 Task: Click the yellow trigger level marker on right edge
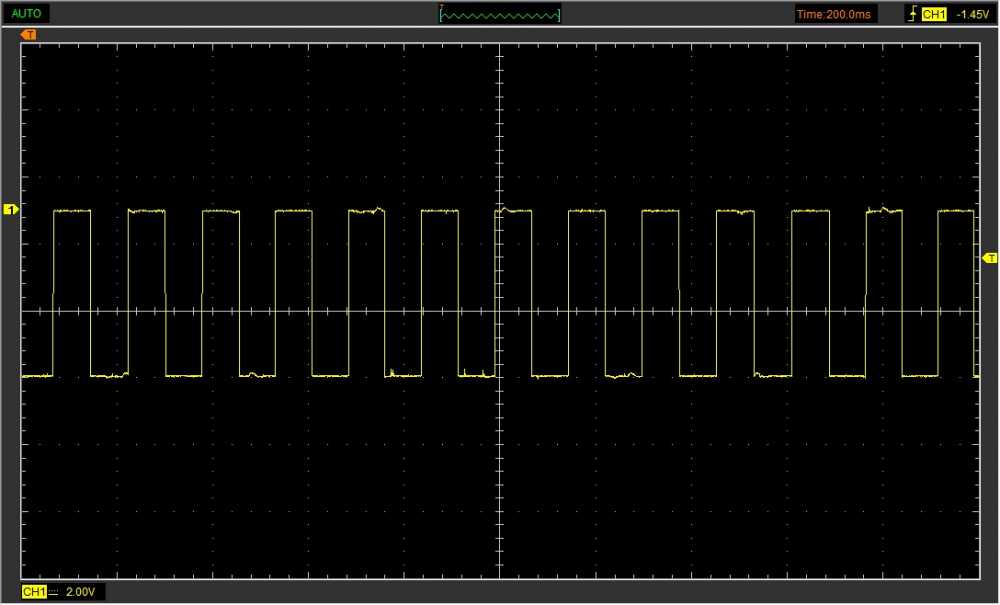989,258
